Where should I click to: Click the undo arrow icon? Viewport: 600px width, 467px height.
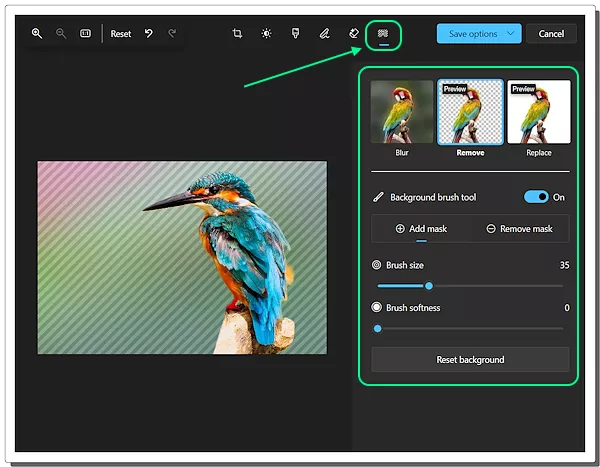149,33
